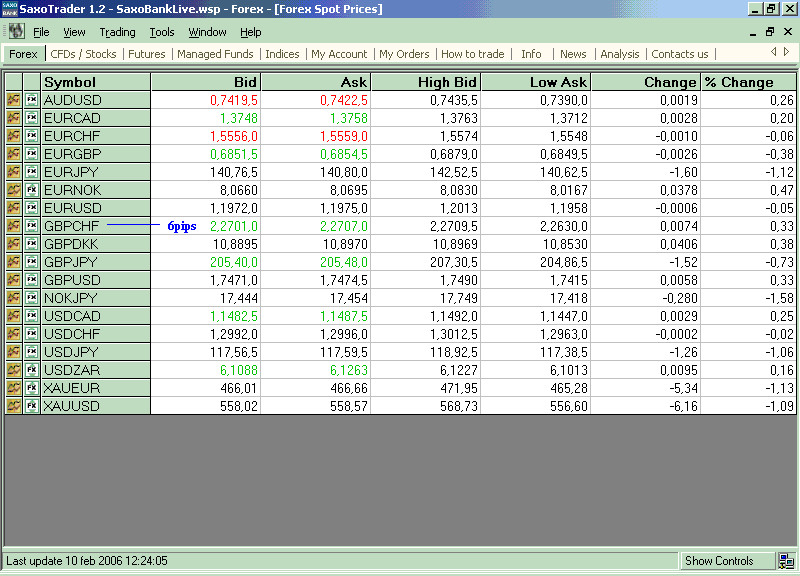Open the chart icon for GBPJPY row

pos(14,262)
